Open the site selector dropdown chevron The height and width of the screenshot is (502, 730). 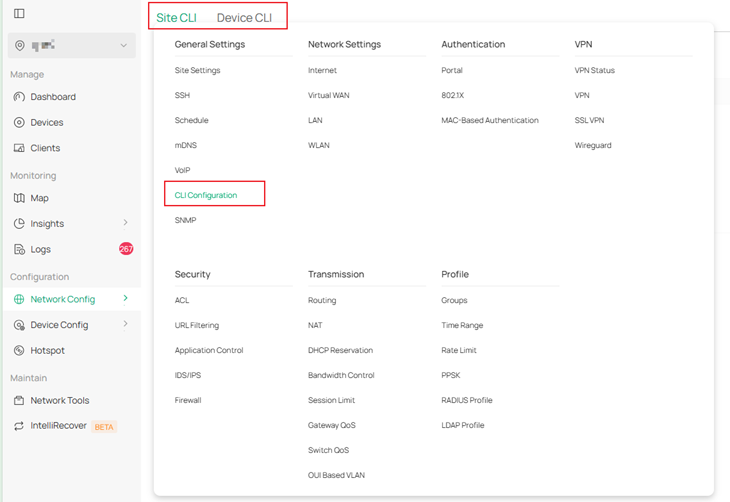123,45
